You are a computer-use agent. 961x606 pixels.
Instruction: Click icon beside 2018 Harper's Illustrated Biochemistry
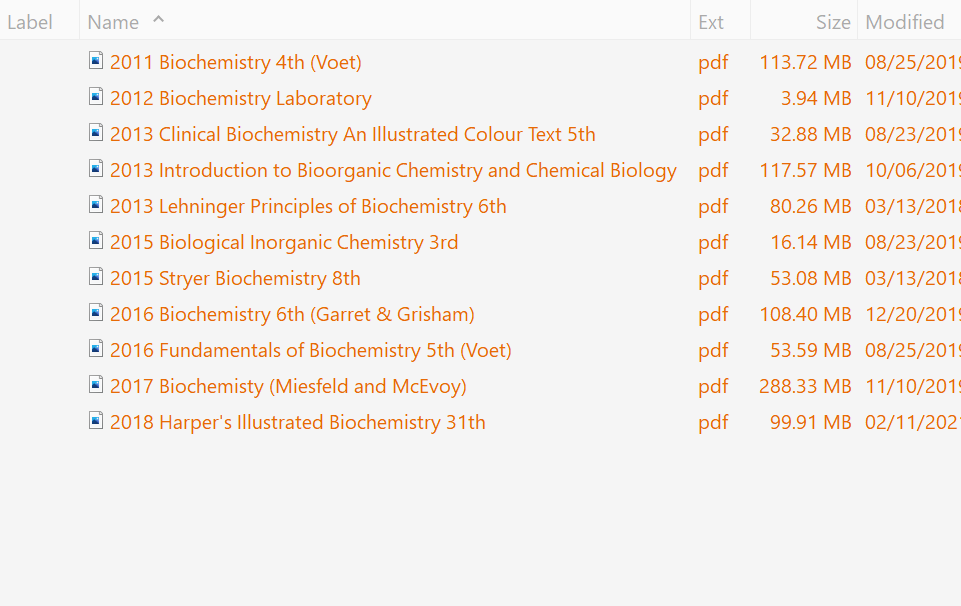(96, 421)
